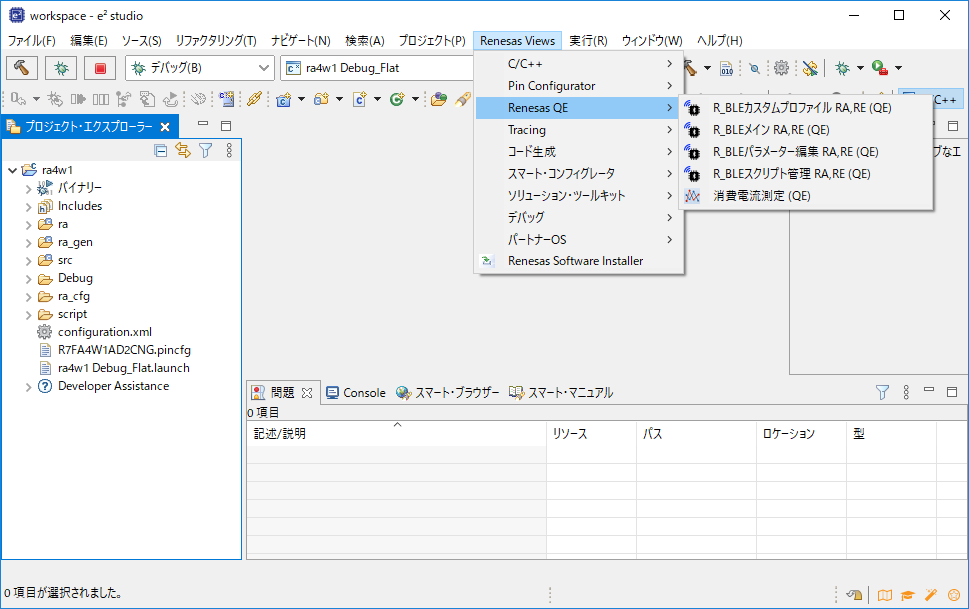Expand the src folder in tree

tap(28, 260)
